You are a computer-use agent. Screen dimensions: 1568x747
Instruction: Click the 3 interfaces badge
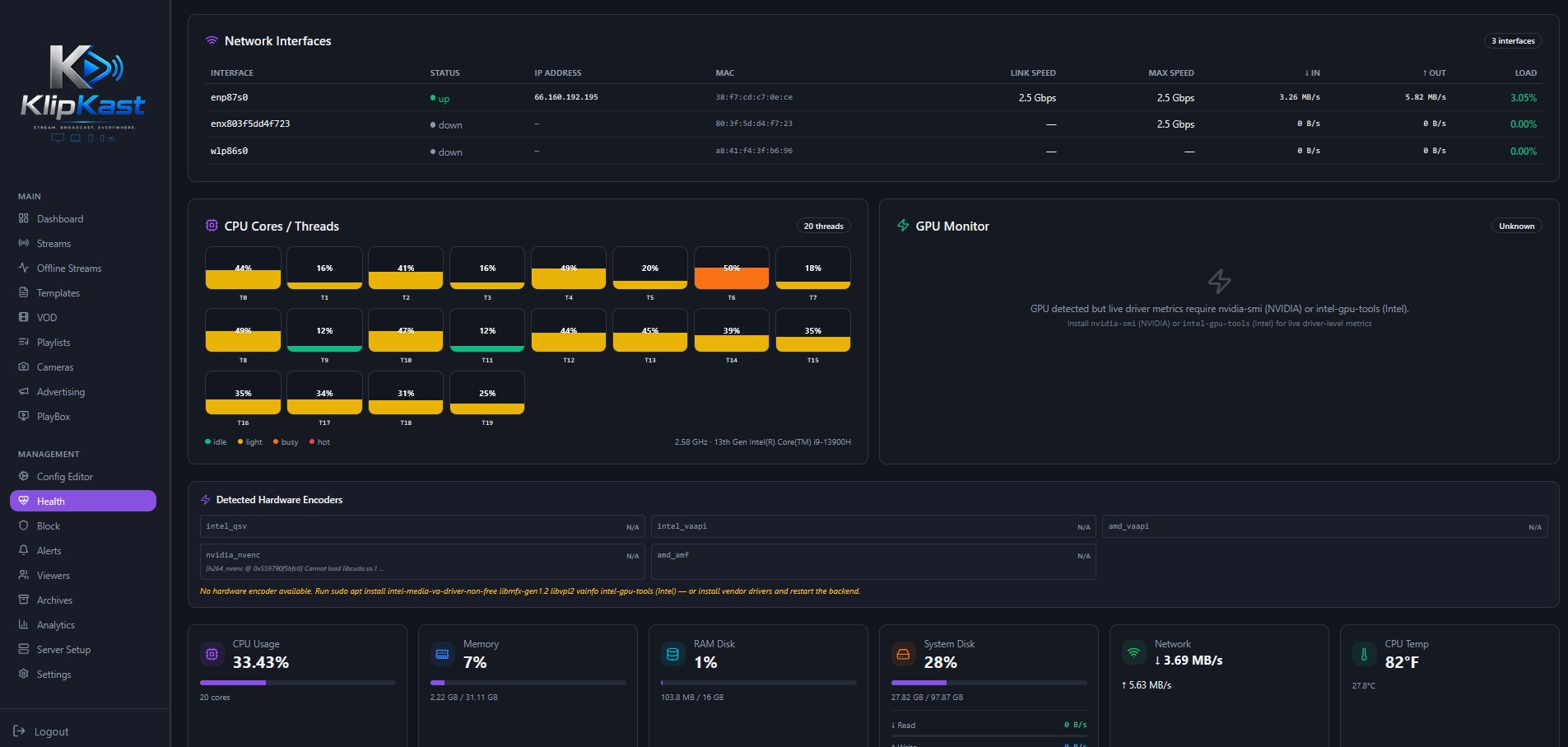click(1513, 40)
